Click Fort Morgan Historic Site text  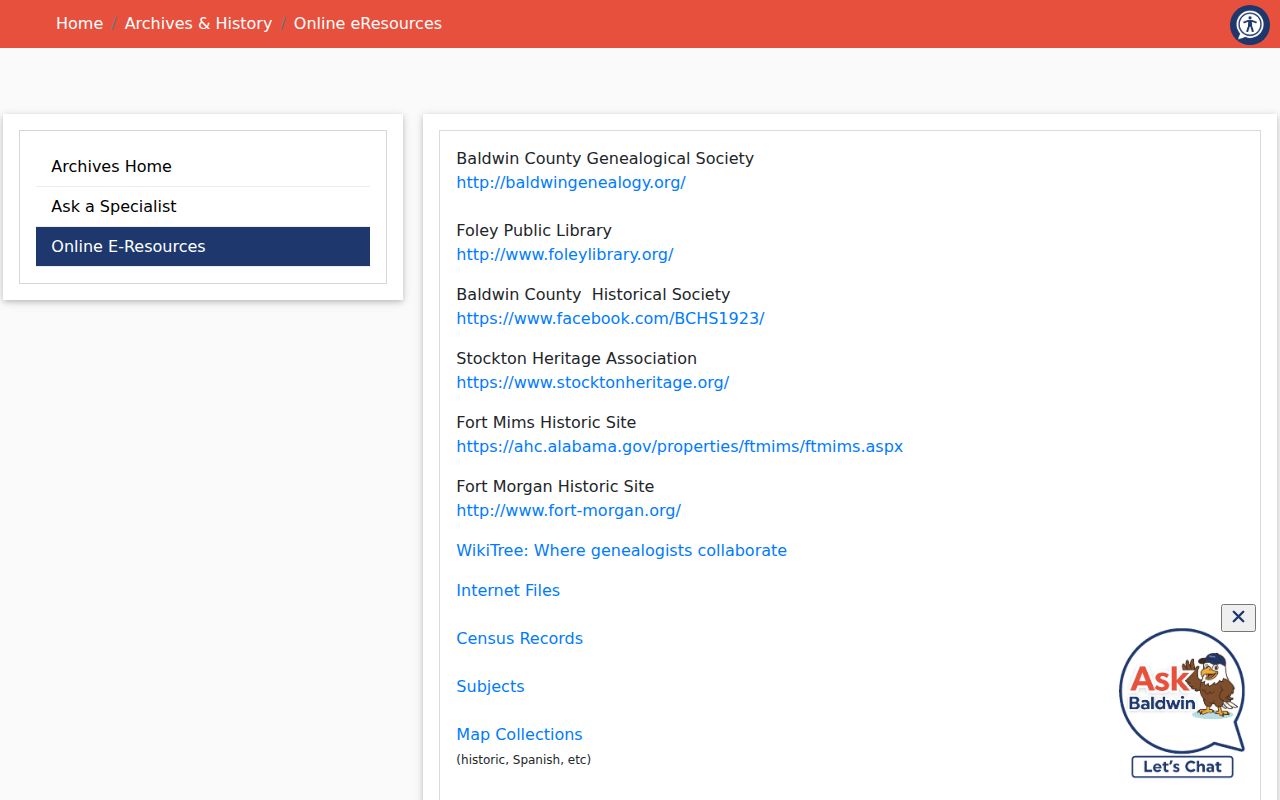(x=555, y=486)
